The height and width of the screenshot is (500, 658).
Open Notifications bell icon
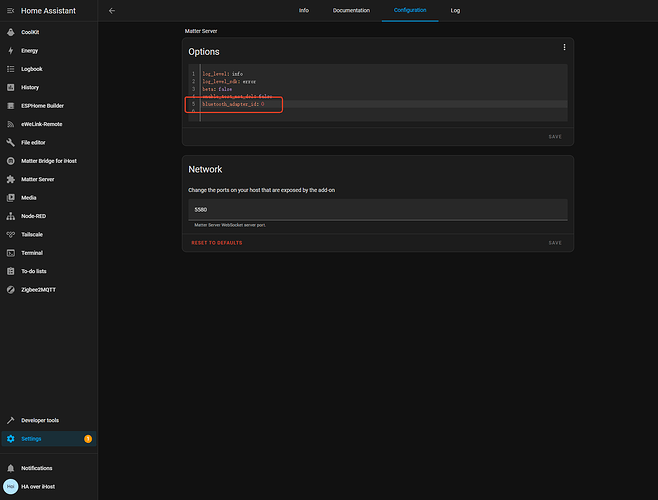(10, 468)
